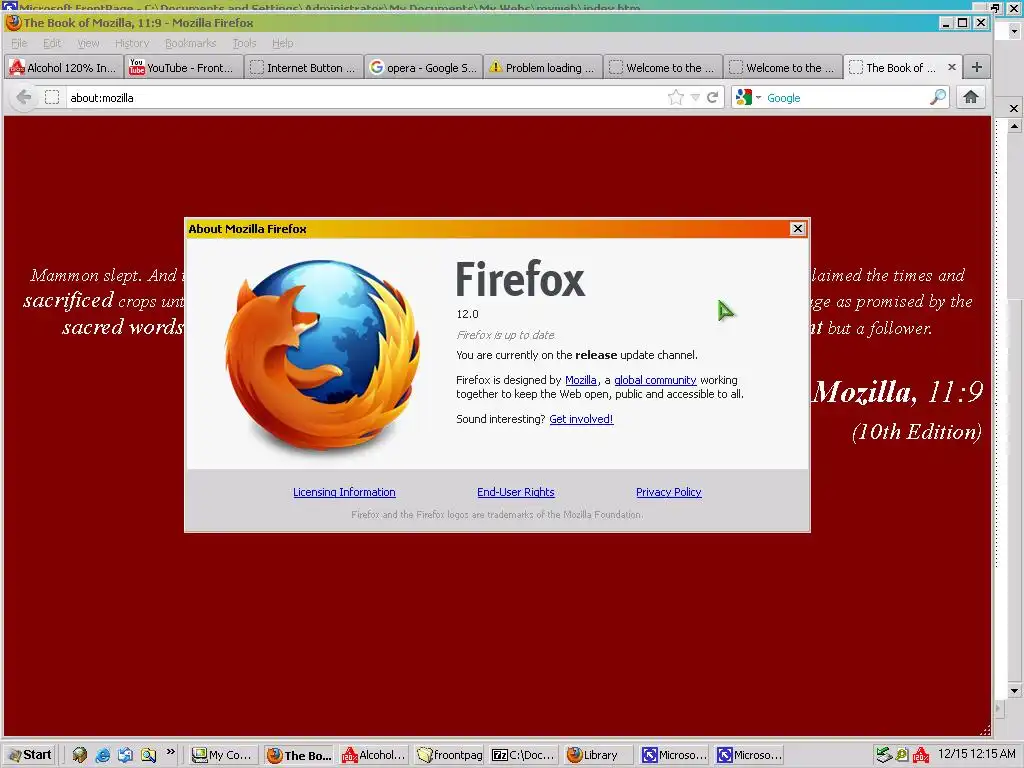
Task: Reload the page using refresh icon
Action: coord(712,98)
